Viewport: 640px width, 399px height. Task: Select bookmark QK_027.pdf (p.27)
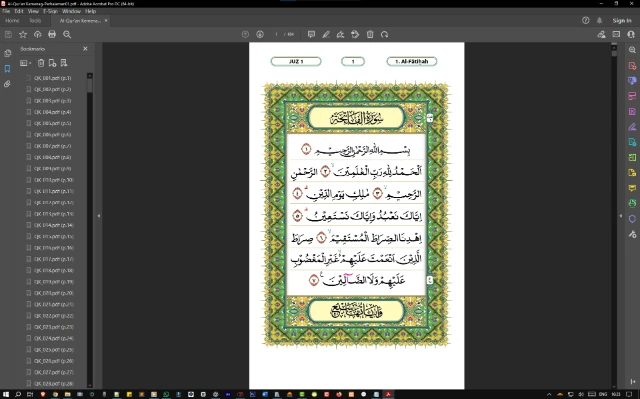(54, 372)
